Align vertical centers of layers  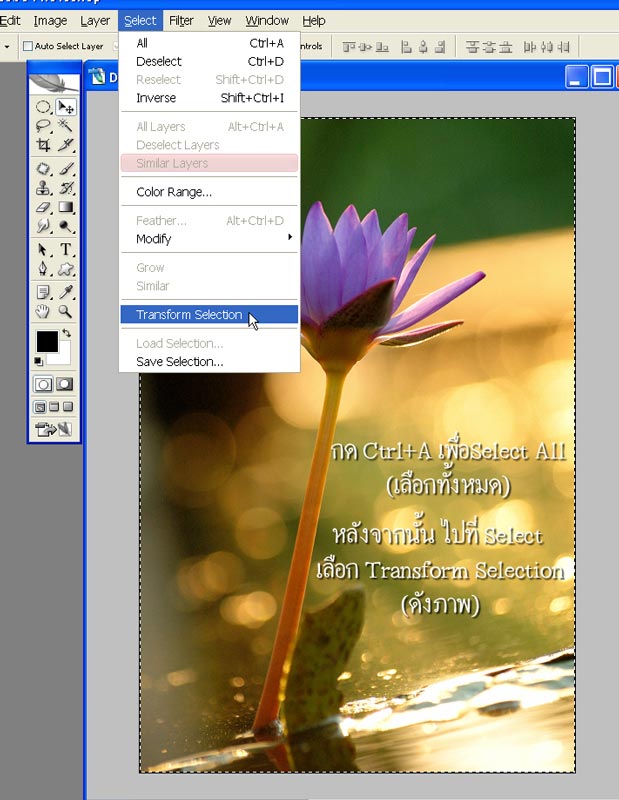click(x=365, y=47)
